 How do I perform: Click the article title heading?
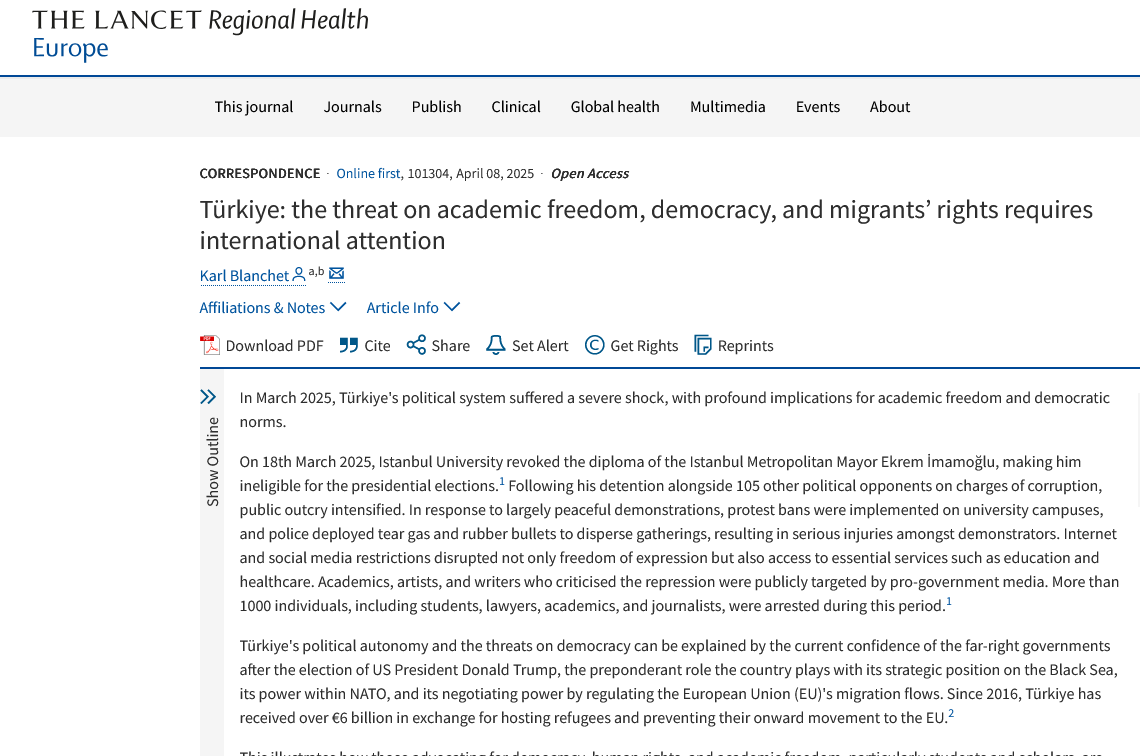tap(646, 225)
